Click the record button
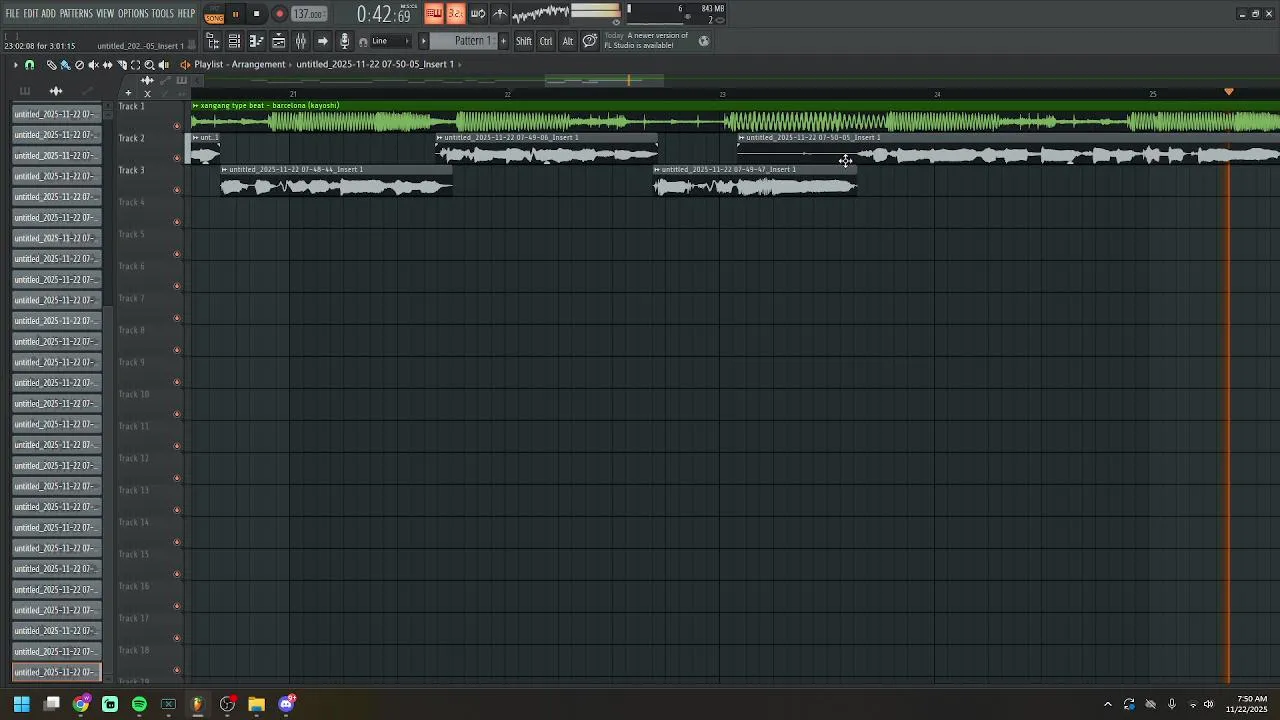1280x720 pixels. pyautogui.click(x=279, y=14)
